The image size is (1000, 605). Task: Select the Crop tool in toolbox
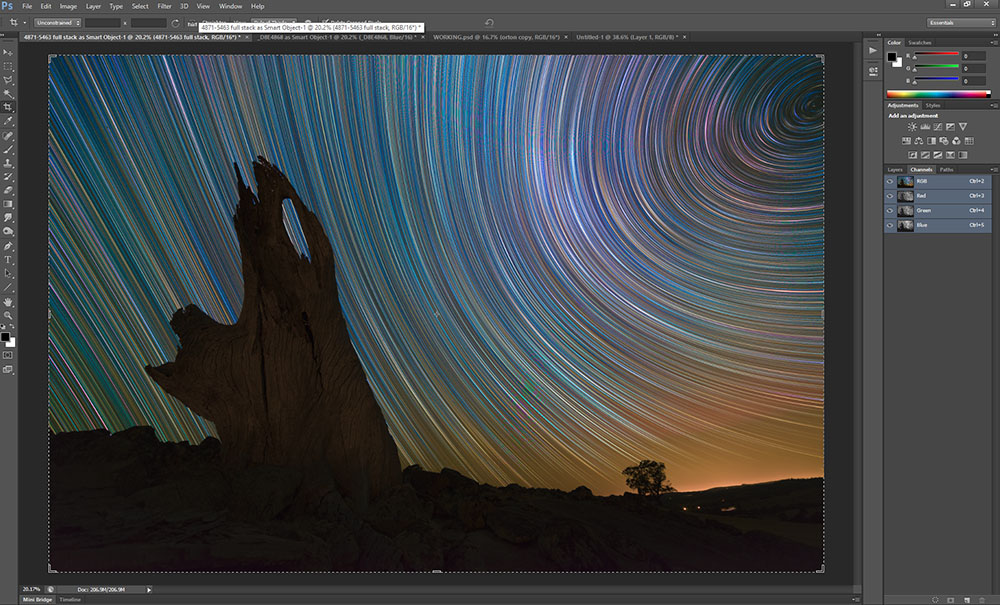(x=8, y=107)
